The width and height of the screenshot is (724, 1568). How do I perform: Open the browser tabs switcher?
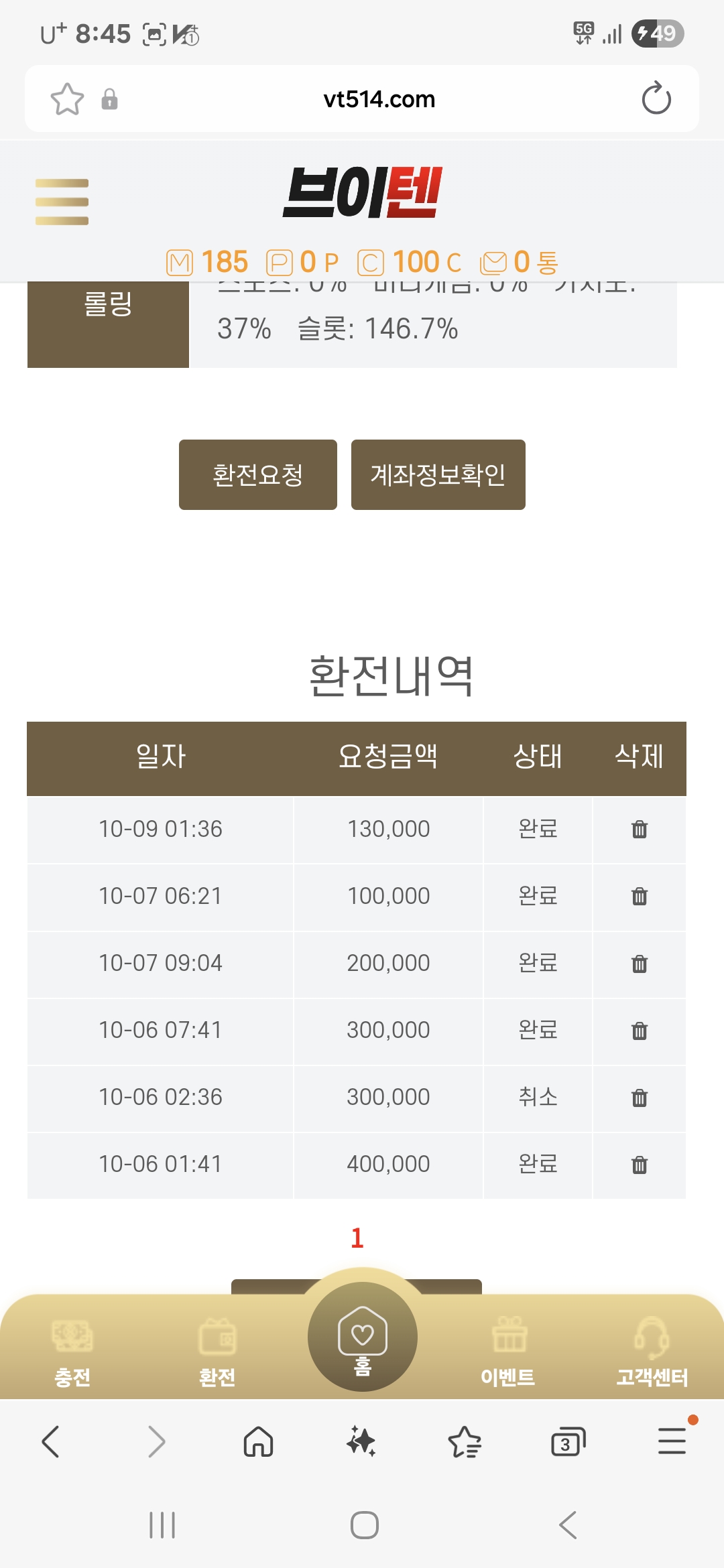568,1441
